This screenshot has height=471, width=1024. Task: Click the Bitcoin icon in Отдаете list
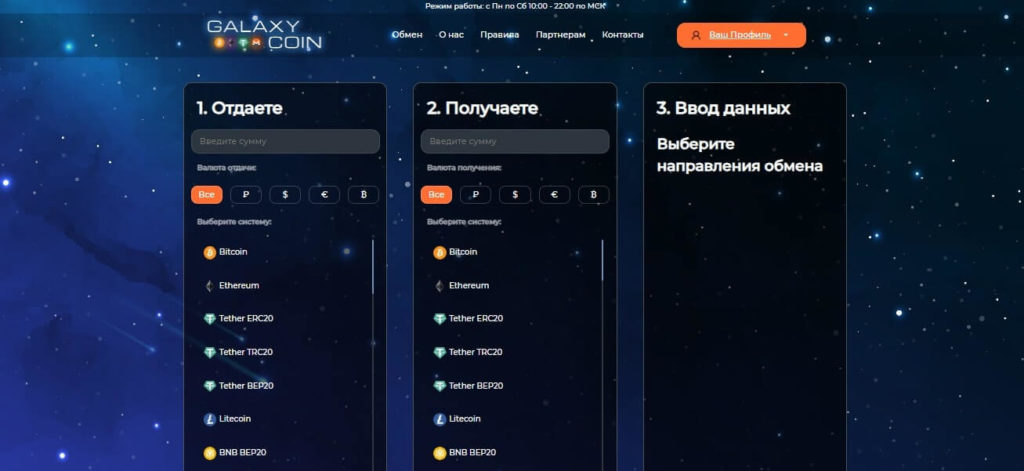210,253
